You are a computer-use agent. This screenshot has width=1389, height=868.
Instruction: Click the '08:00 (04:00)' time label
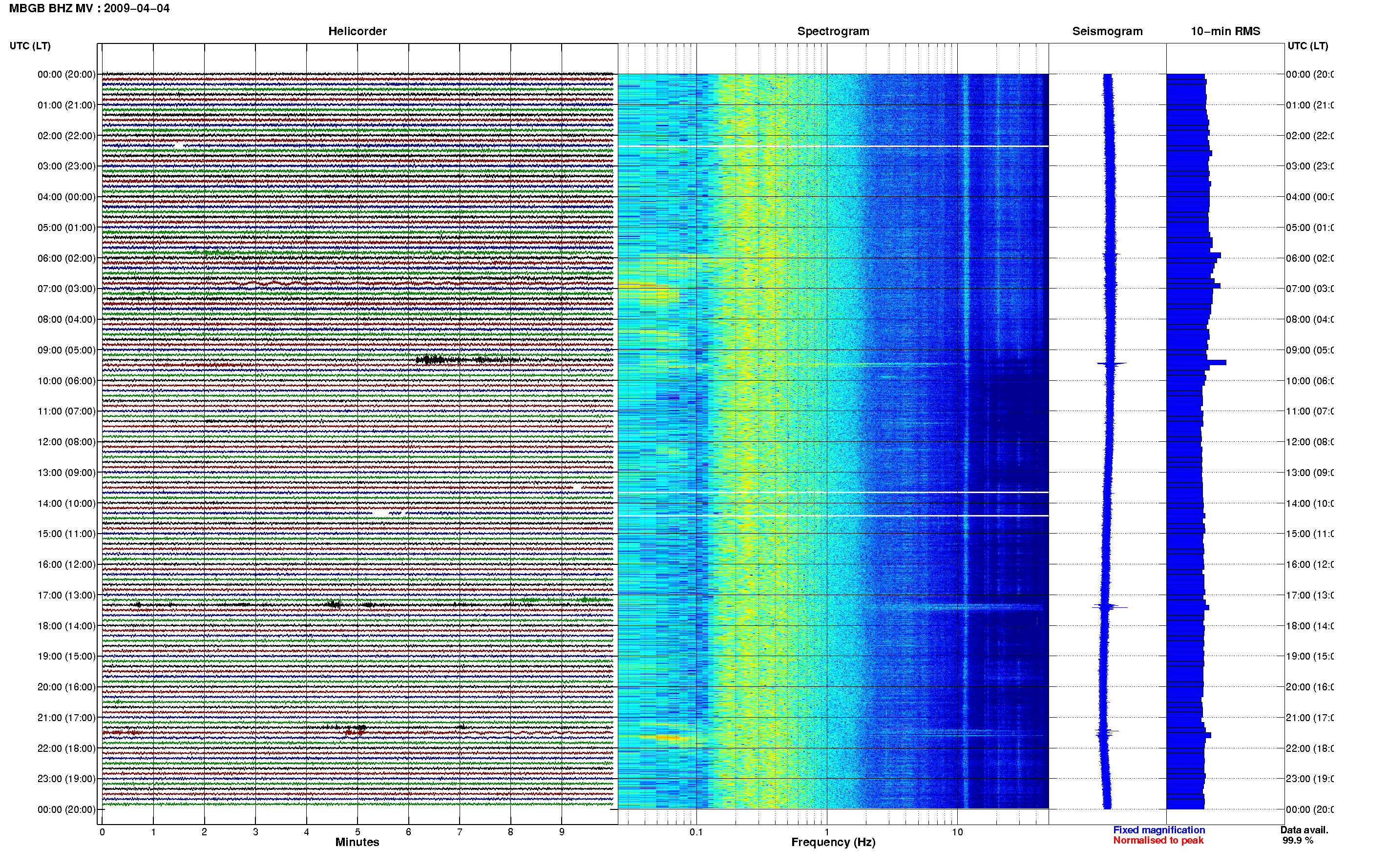(66, 320)
